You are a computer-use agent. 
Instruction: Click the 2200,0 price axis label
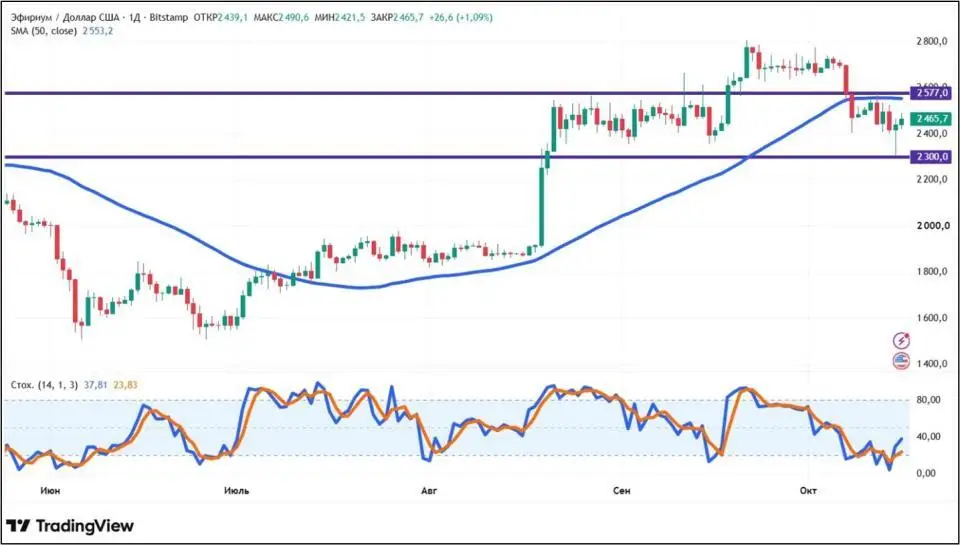tap(931, 179)
